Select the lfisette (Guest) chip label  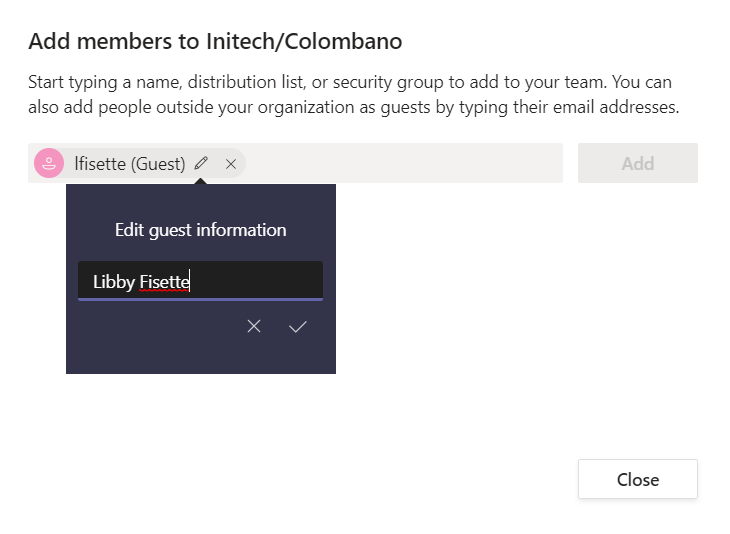[130, 164]
